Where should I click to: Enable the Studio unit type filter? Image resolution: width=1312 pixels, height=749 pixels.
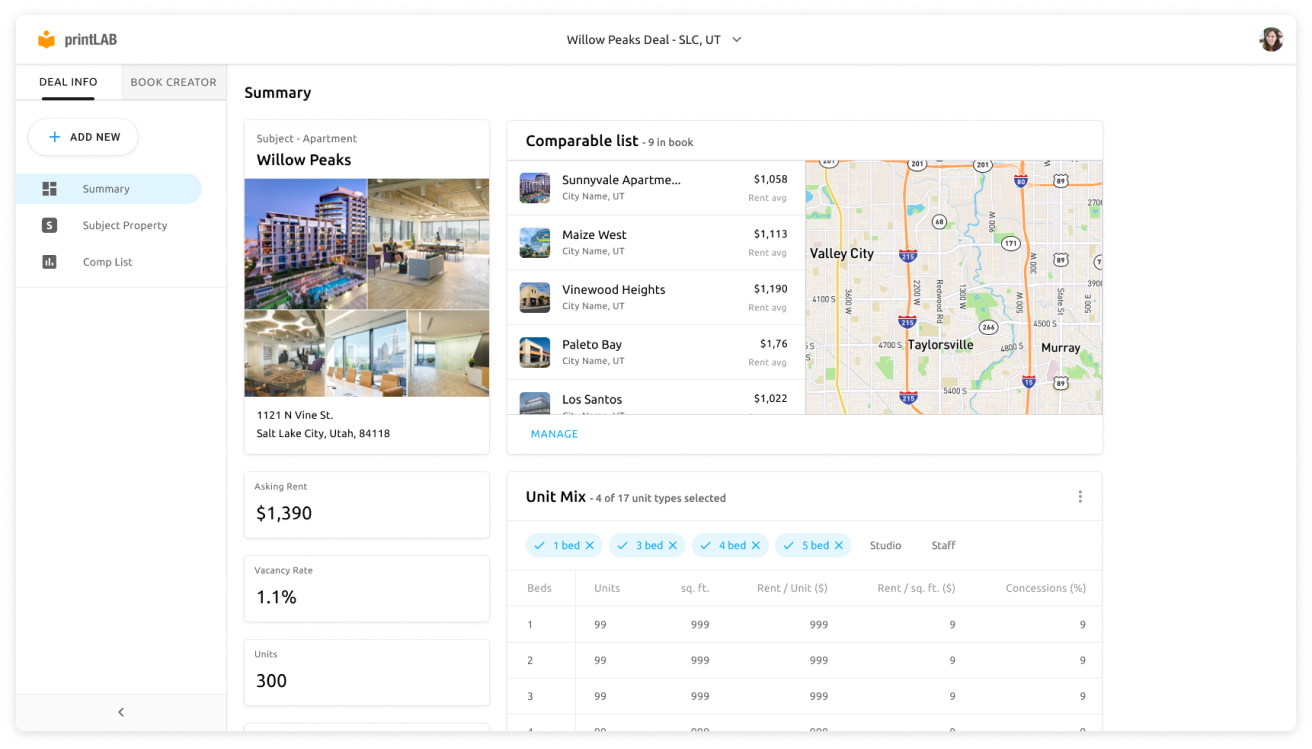point(885,546)
